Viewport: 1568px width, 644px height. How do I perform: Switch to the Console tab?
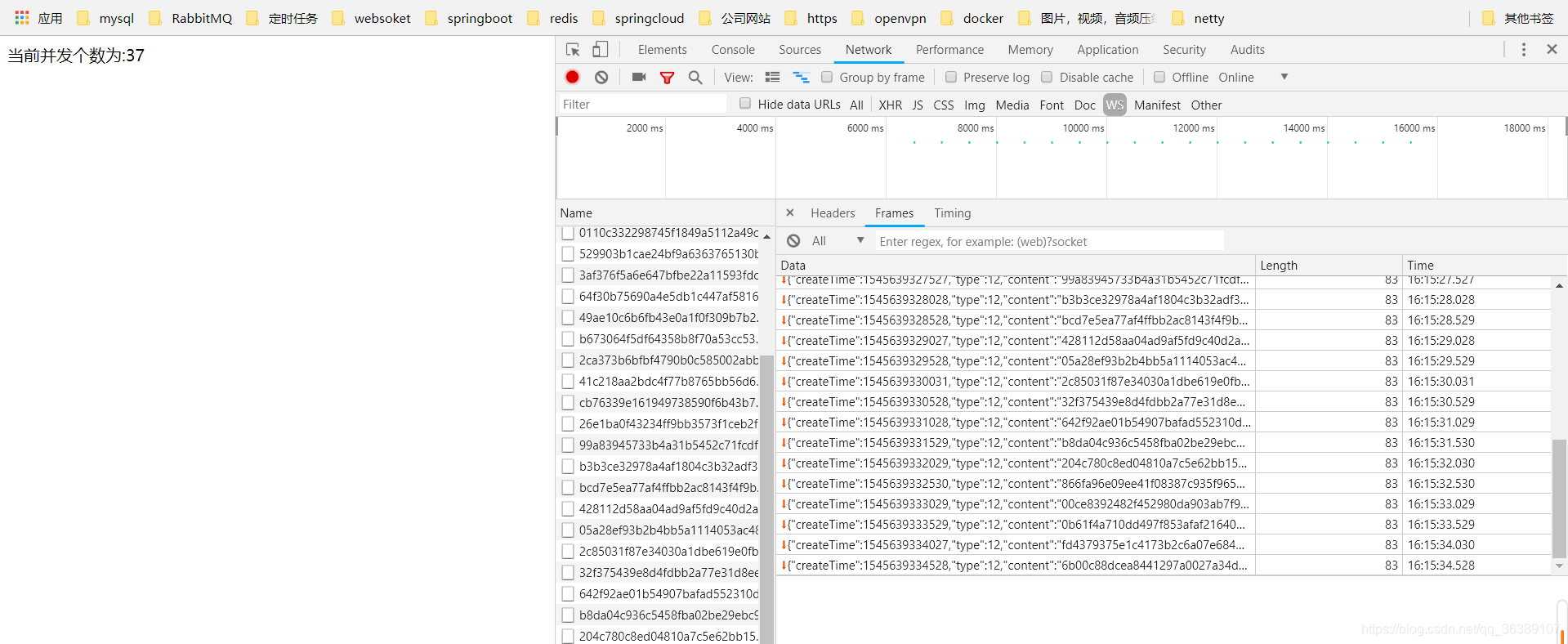point(733,50)
